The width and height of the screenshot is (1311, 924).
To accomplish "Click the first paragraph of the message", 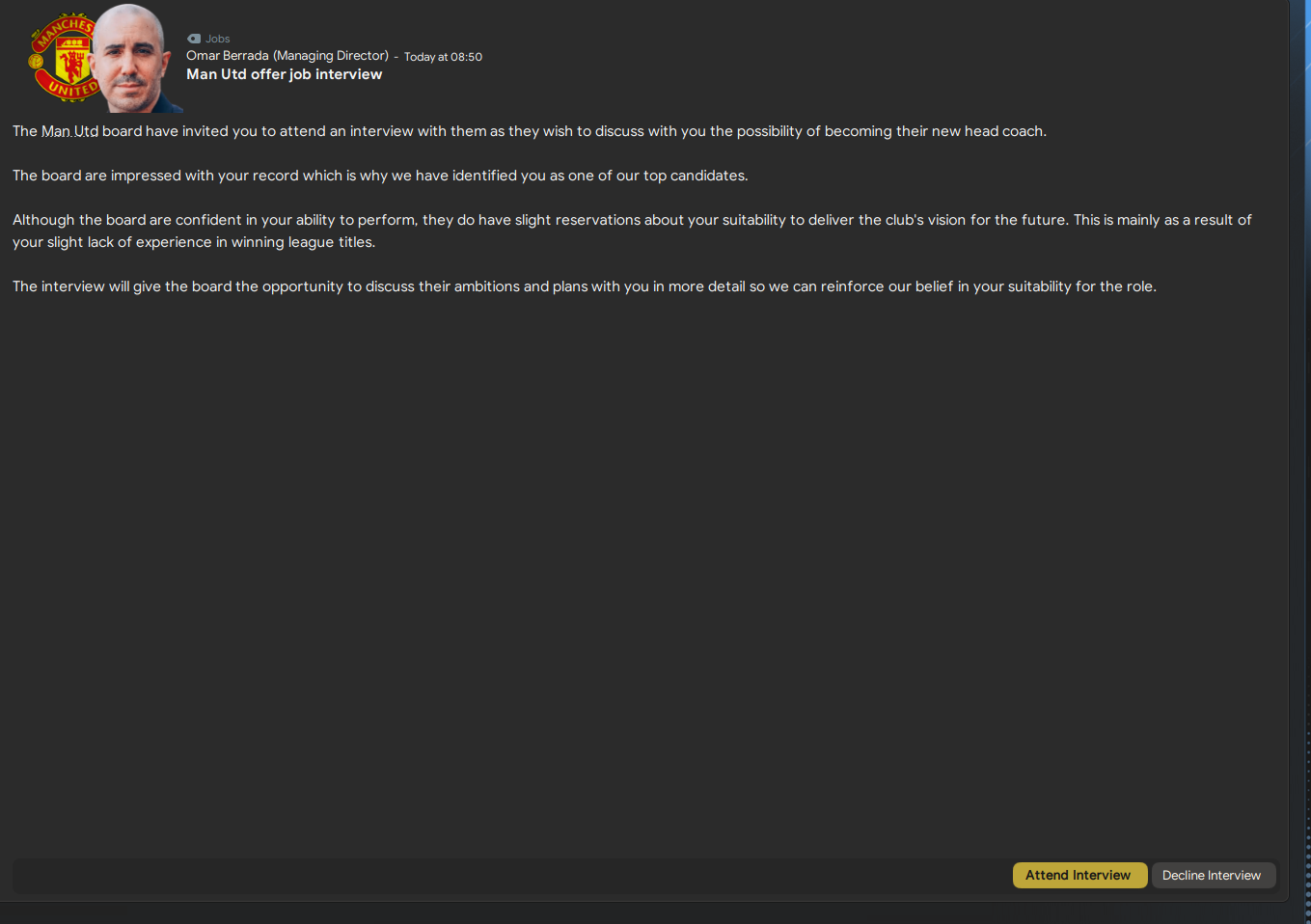I will (x=529, y=131).
